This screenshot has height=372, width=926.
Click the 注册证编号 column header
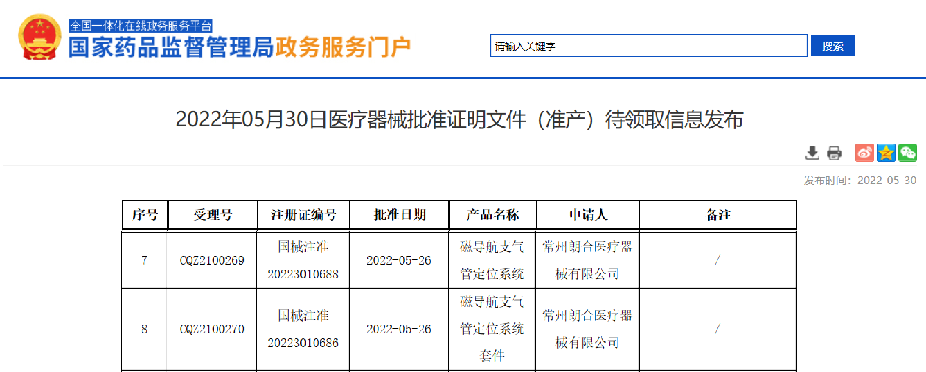tap(304, 215)
